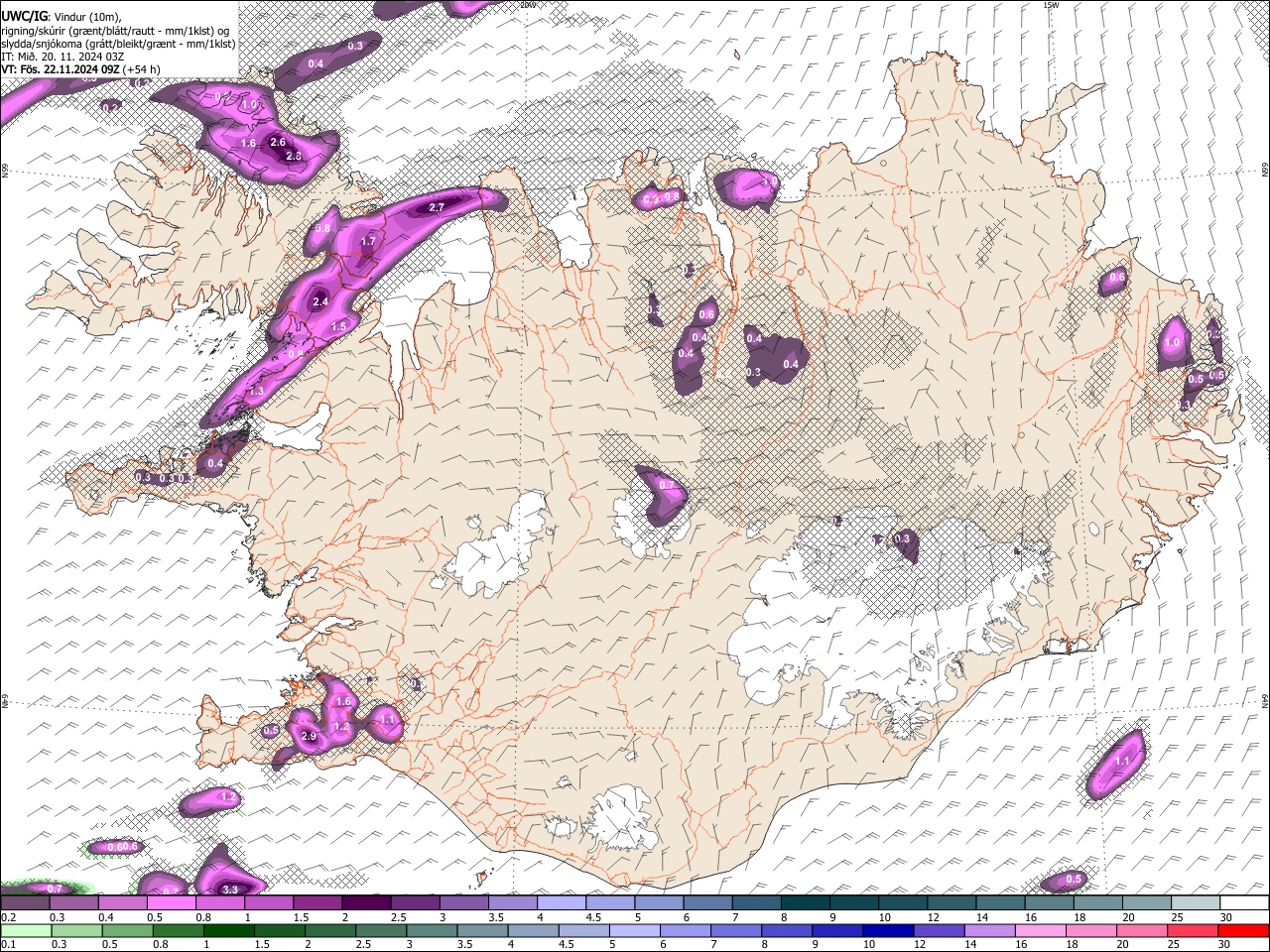Pick the pink rain swatch between 16 and 18
Screen dimensions: 1270x952
pos(1042,930)
